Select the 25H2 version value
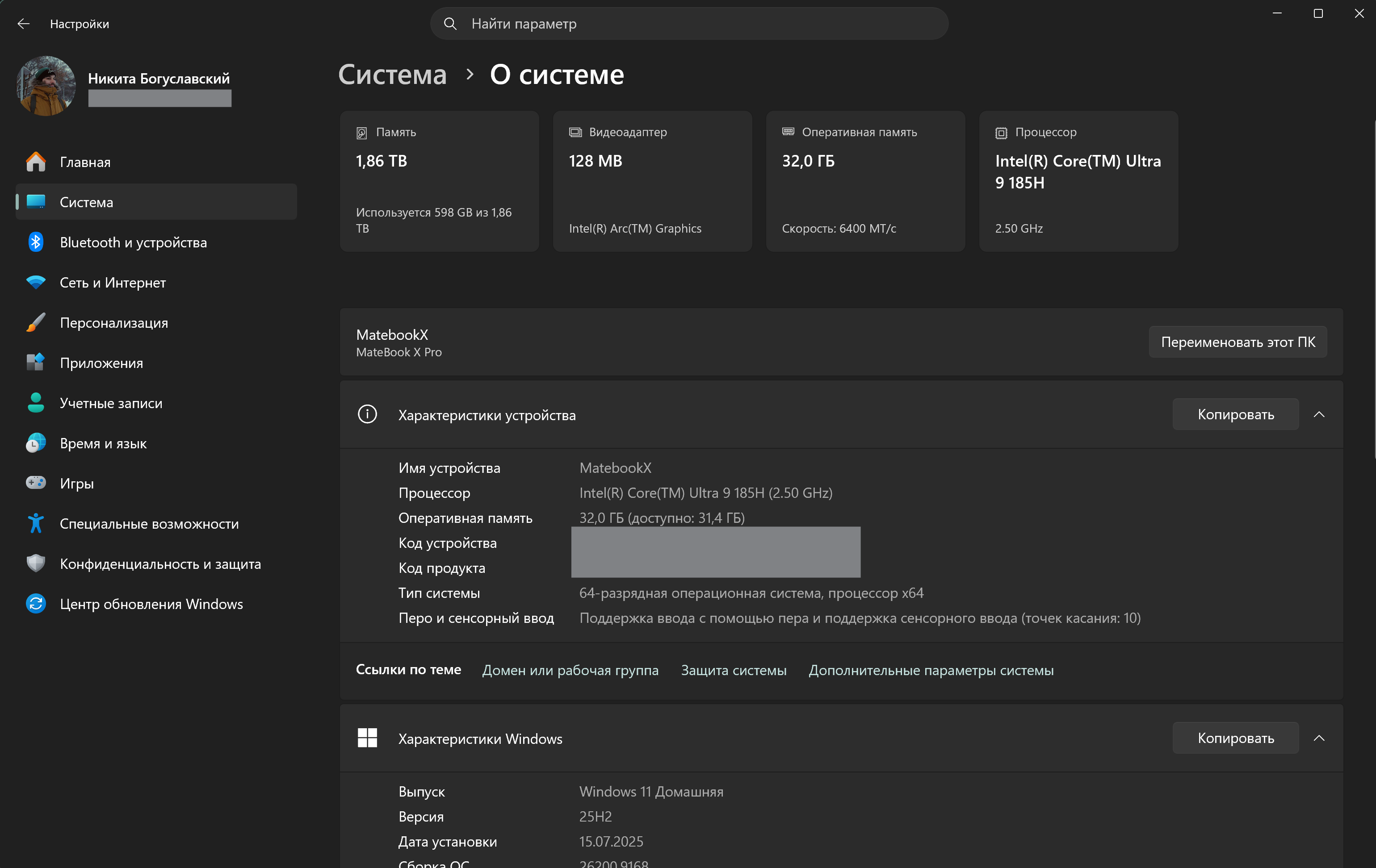 [x=596, y=816]
